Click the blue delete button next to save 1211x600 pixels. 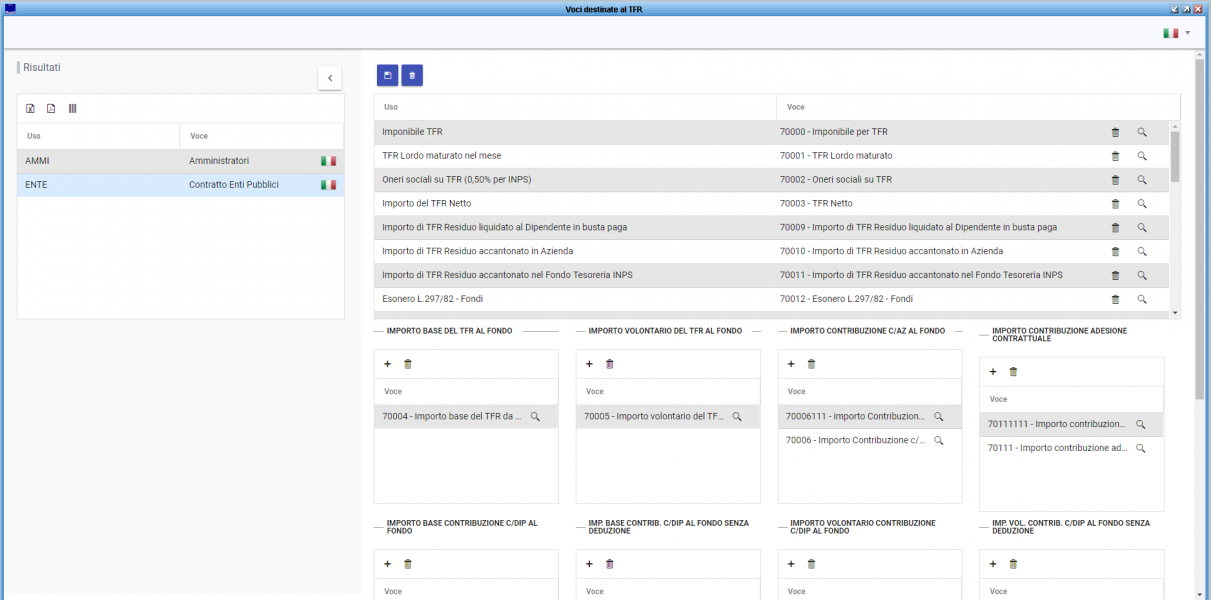point(412,75)
